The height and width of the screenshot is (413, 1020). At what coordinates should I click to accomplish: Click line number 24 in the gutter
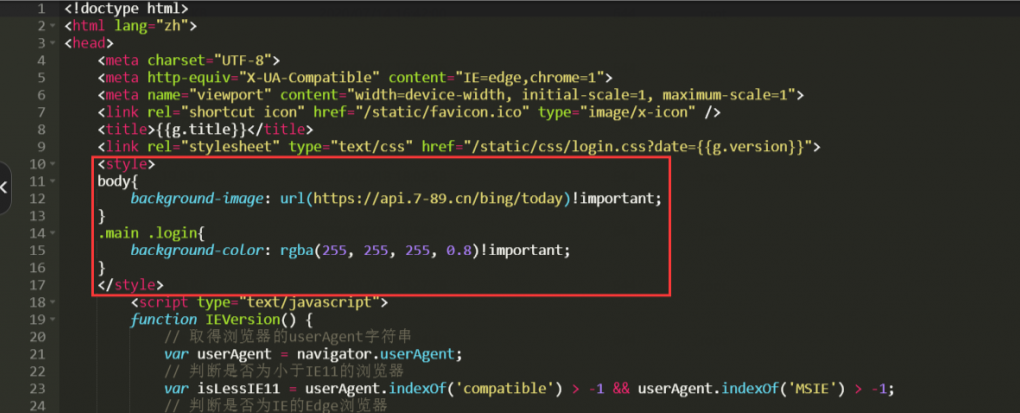(36, 405)
